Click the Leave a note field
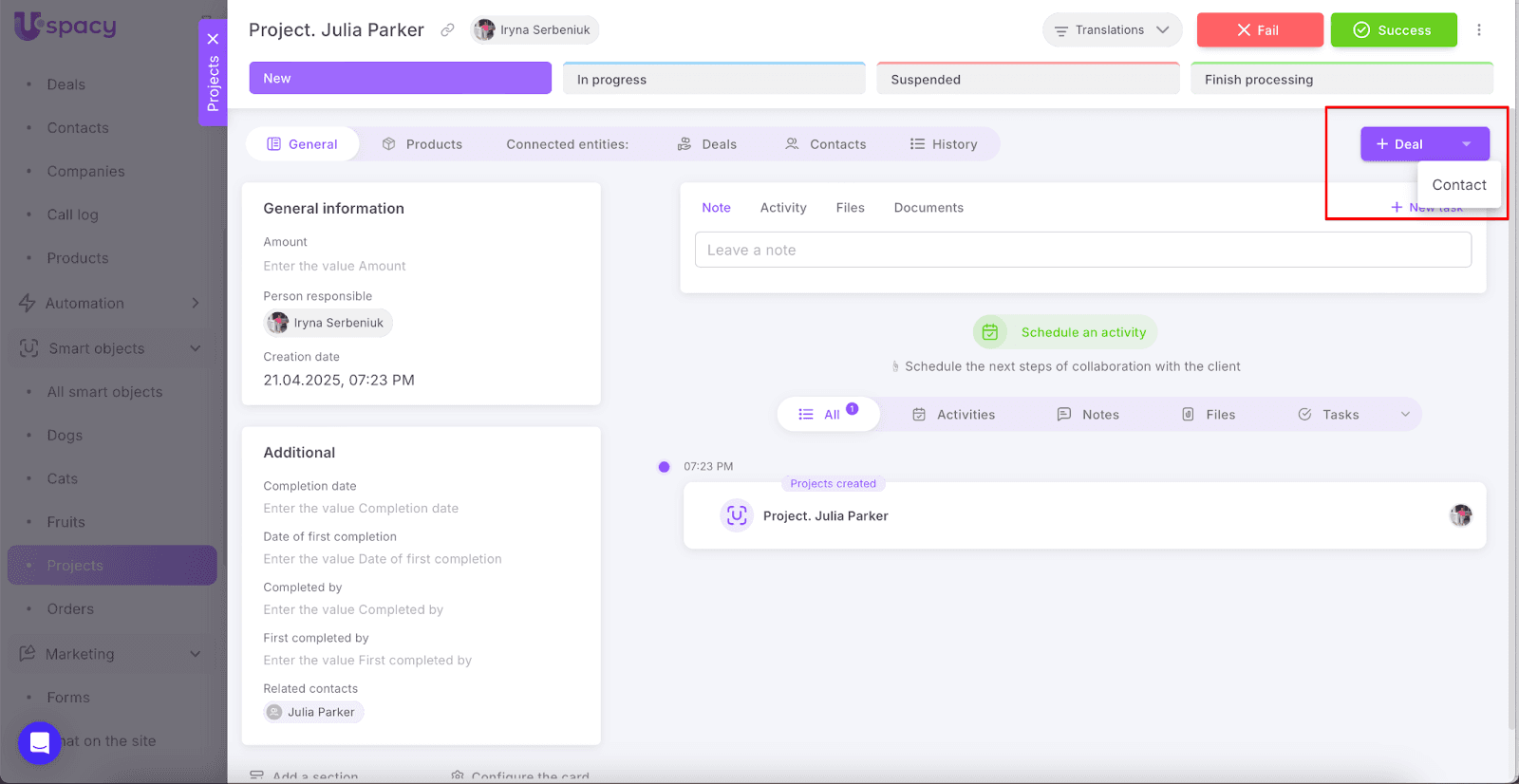This screenshot has width=1519, height=784. (x=1082, y=250)
